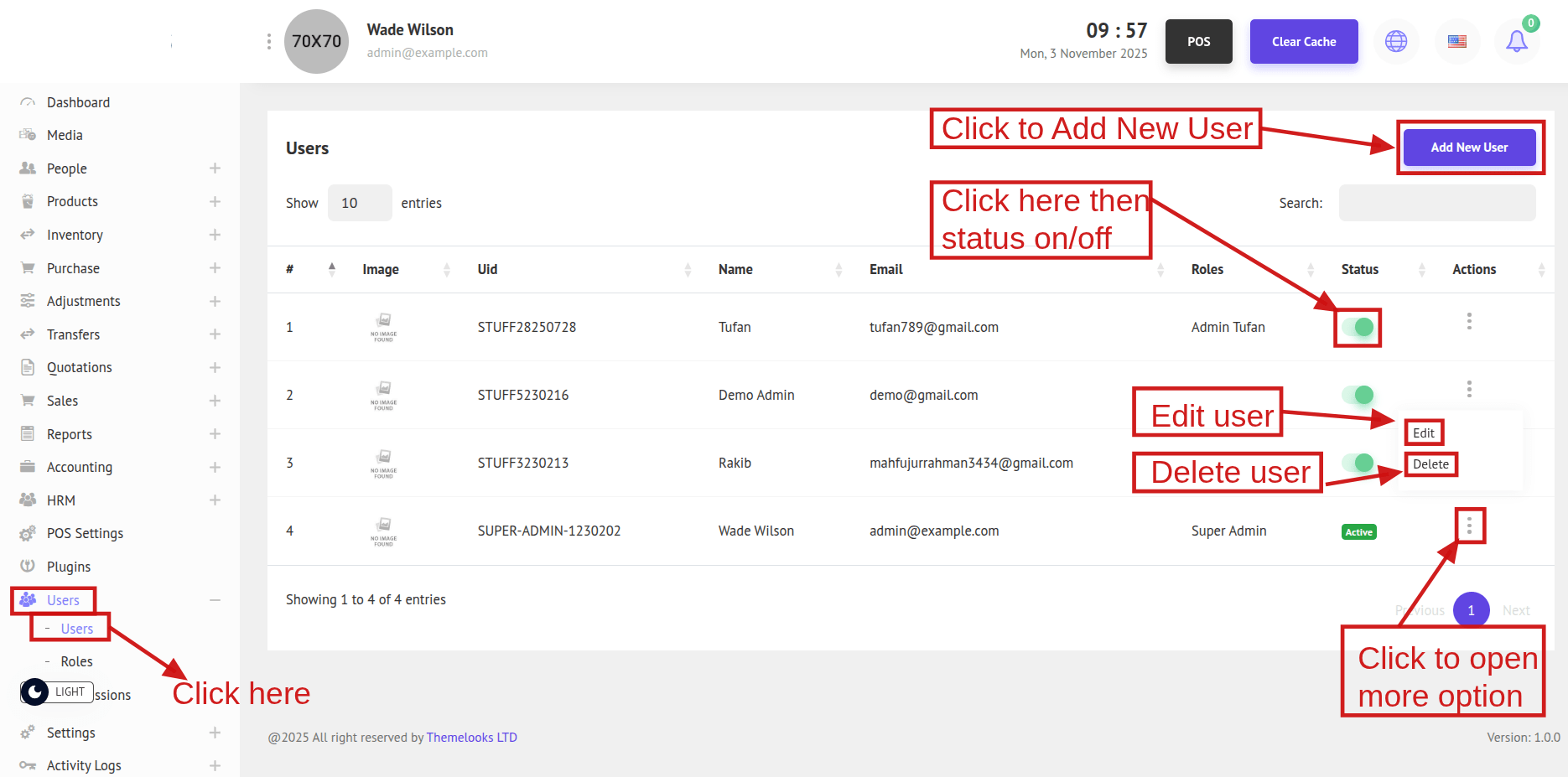Switch the LIGHT theme mode toggle
1568x777 pixels.
click(55, 692)
